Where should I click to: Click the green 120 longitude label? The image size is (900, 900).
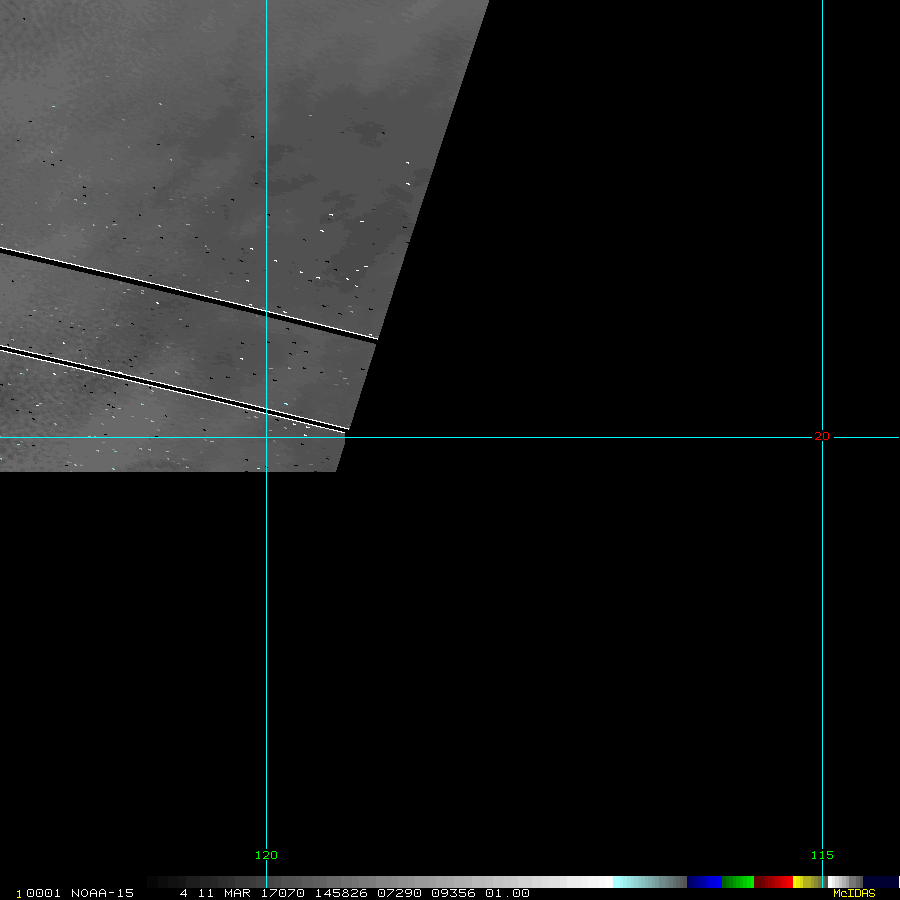point(266,855)
